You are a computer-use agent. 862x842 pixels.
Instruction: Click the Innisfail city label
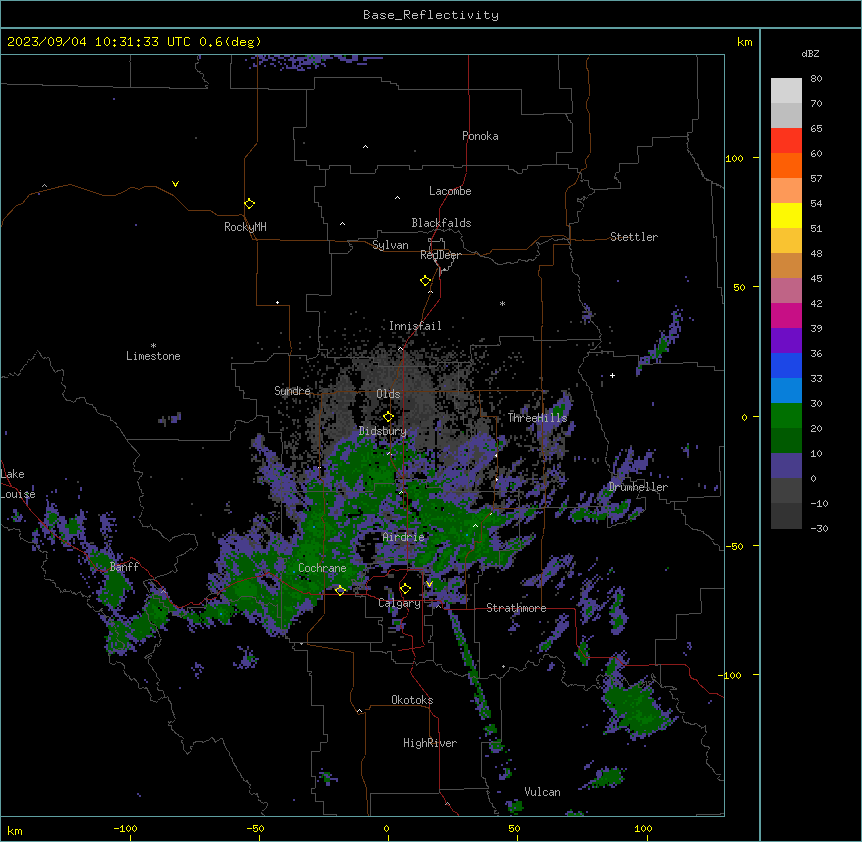(415, 326)
